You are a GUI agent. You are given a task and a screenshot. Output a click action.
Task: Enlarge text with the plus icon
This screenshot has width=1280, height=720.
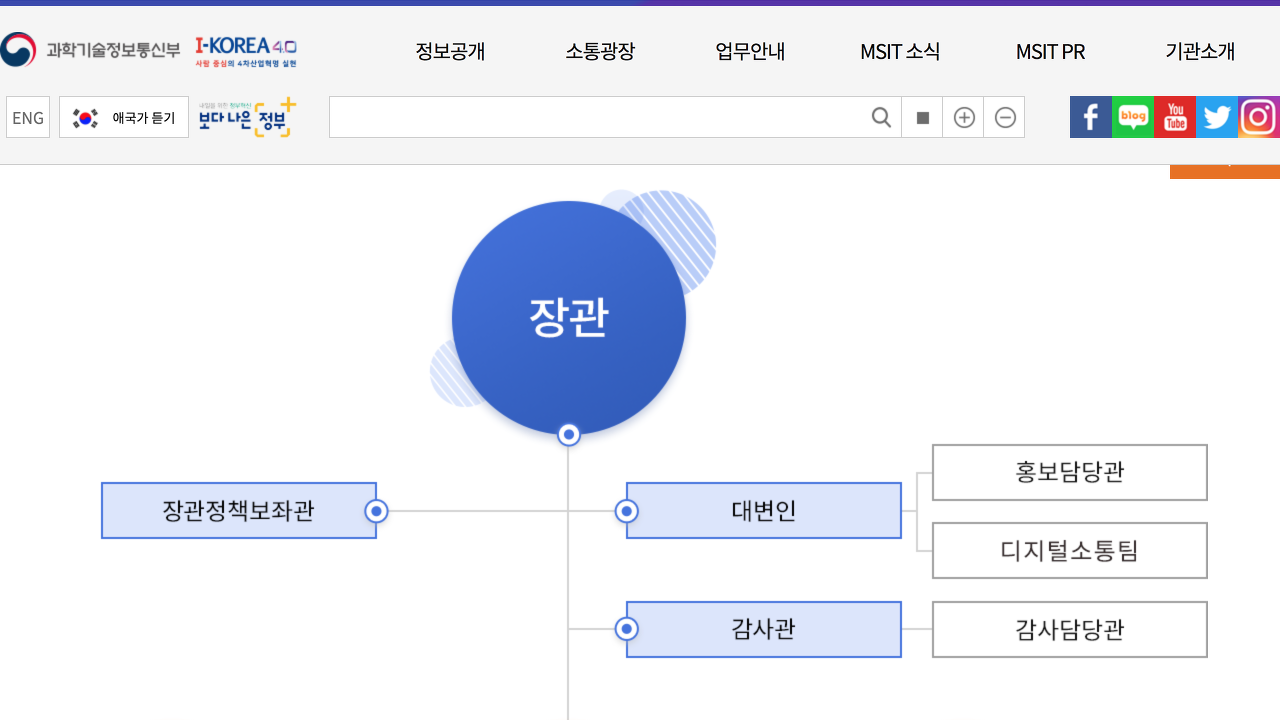(x=963, y=117)
